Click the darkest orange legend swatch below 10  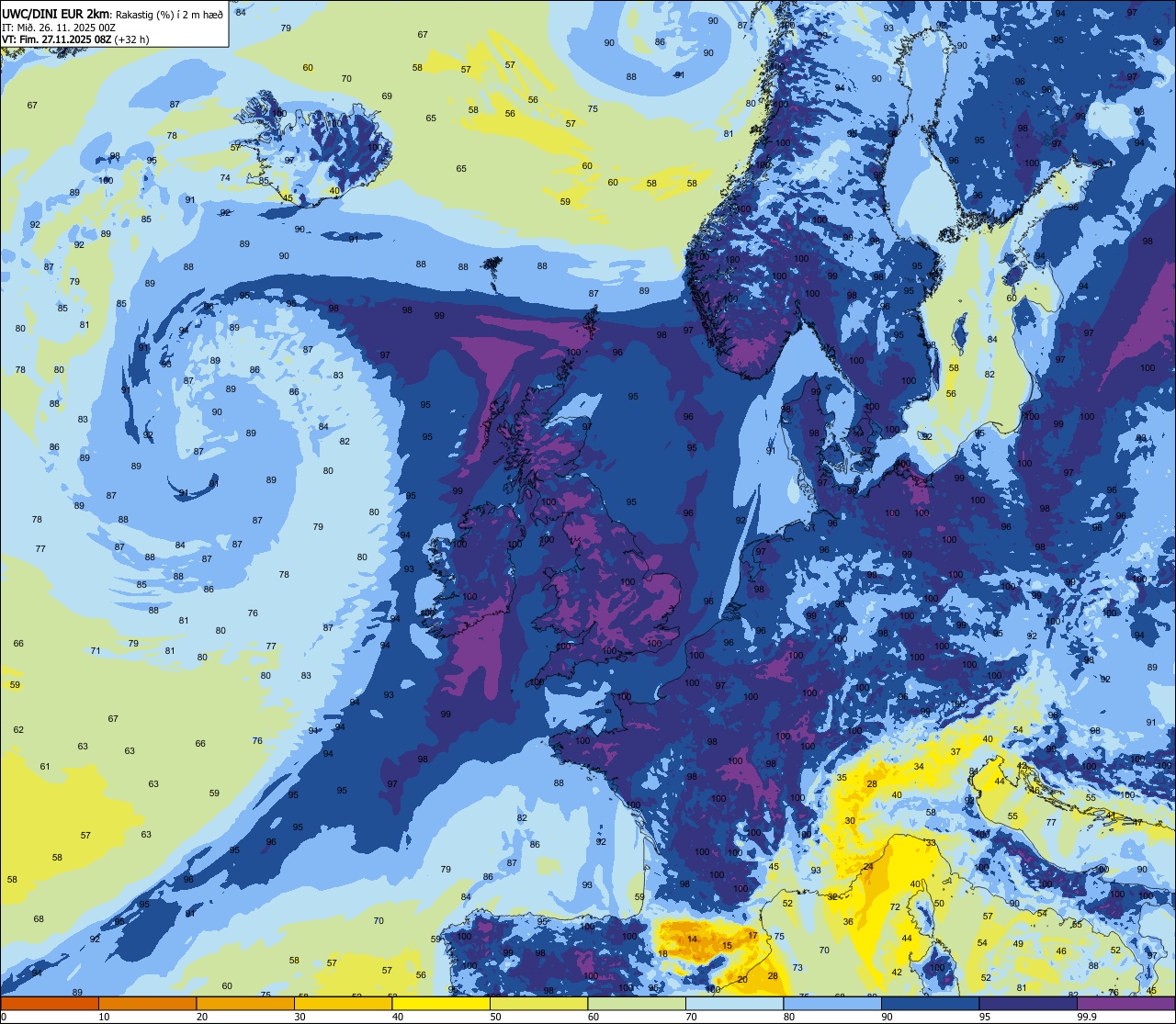pyautogui.click(x=49, y=1003)
